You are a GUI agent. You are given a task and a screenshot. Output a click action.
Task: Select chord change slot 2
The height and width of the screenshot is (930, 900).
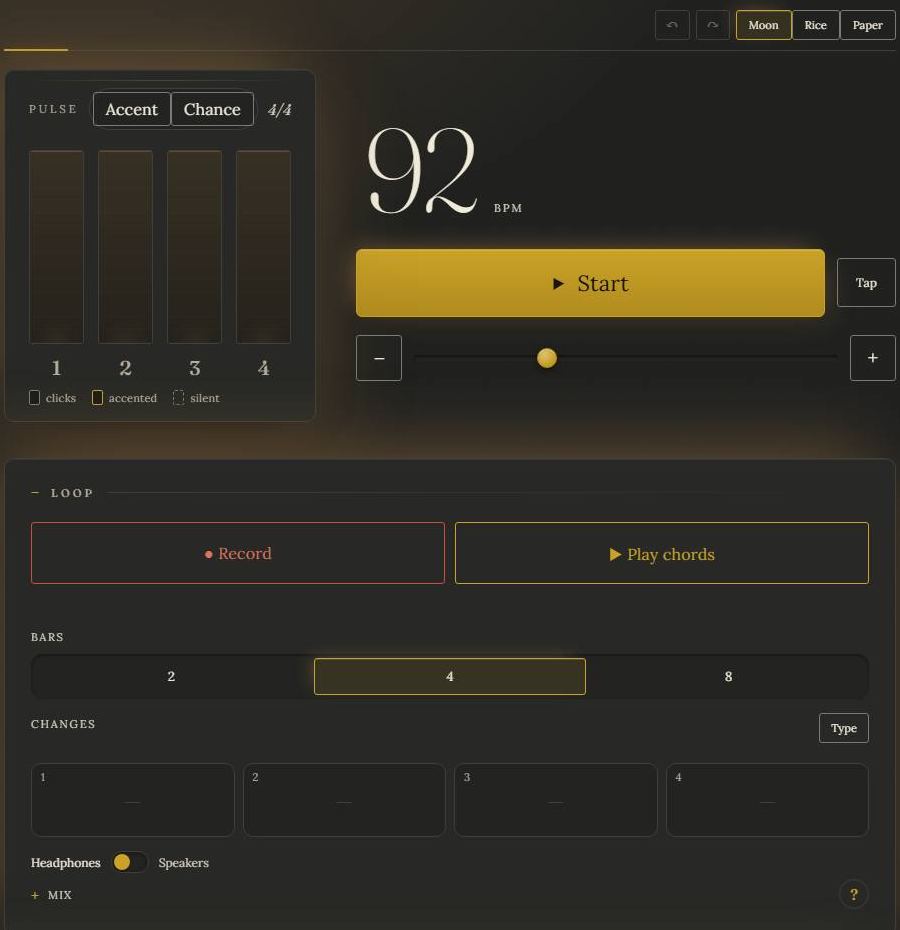click(x=344, y=800)
